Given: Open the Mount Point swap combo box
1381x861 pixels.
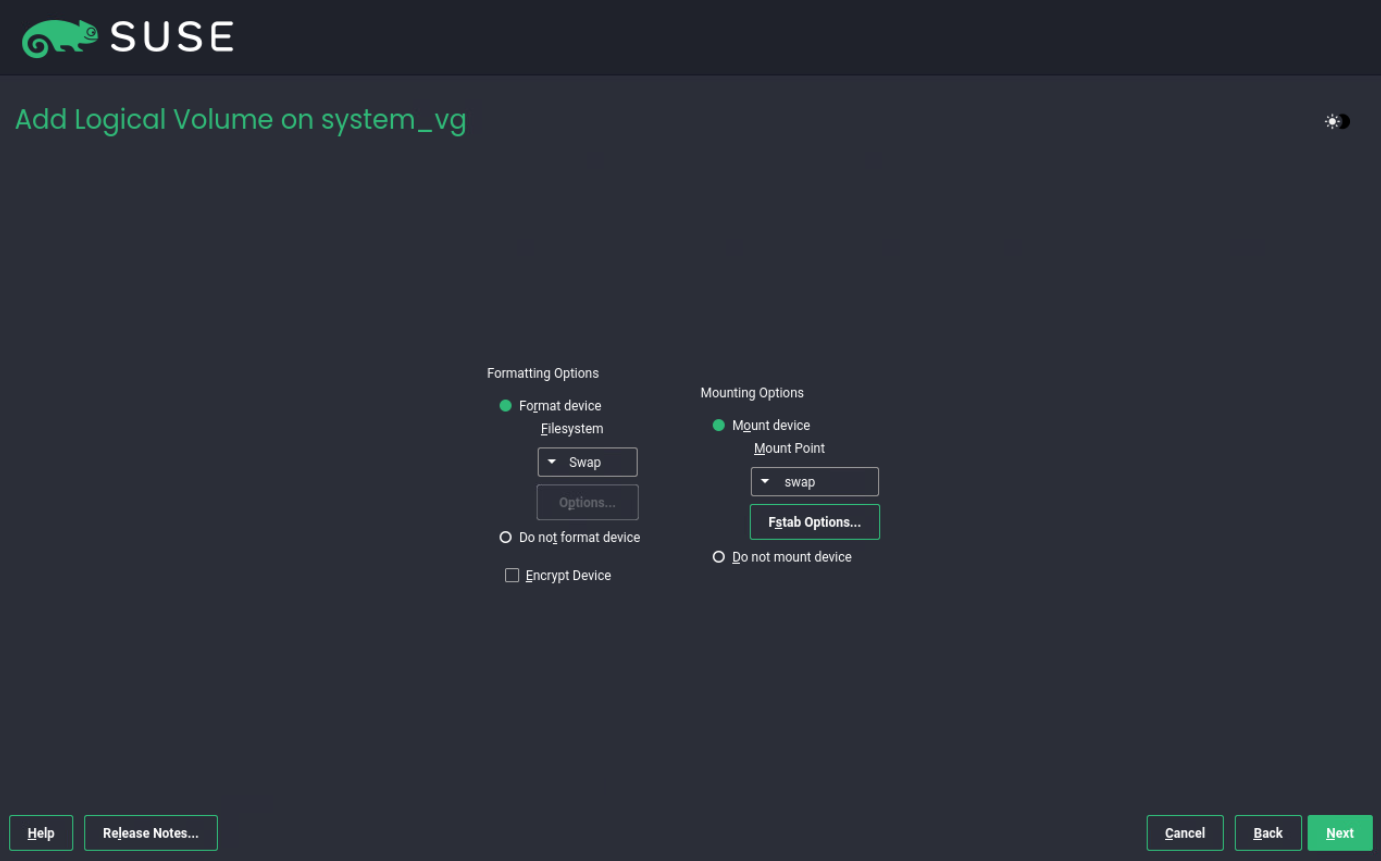Looking at the screenshot, I should 814,482.
